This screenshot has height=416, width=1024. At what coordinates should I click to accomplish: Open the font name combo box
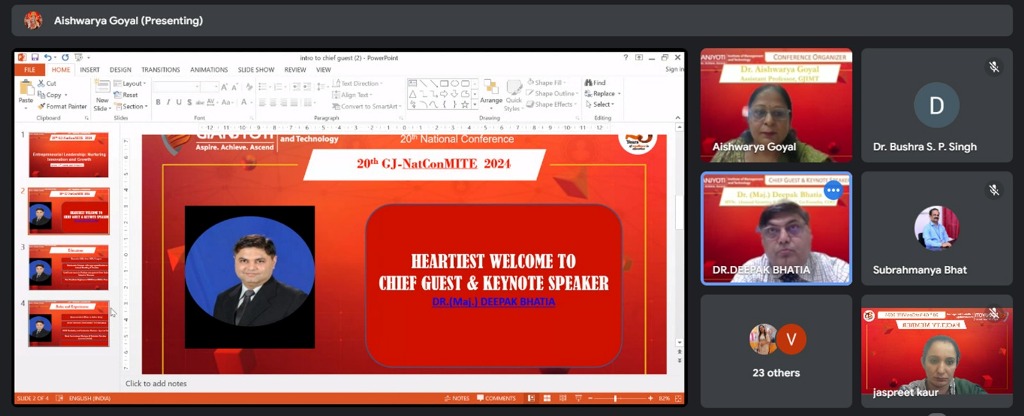pyautogui.click(x=176, y=87)
